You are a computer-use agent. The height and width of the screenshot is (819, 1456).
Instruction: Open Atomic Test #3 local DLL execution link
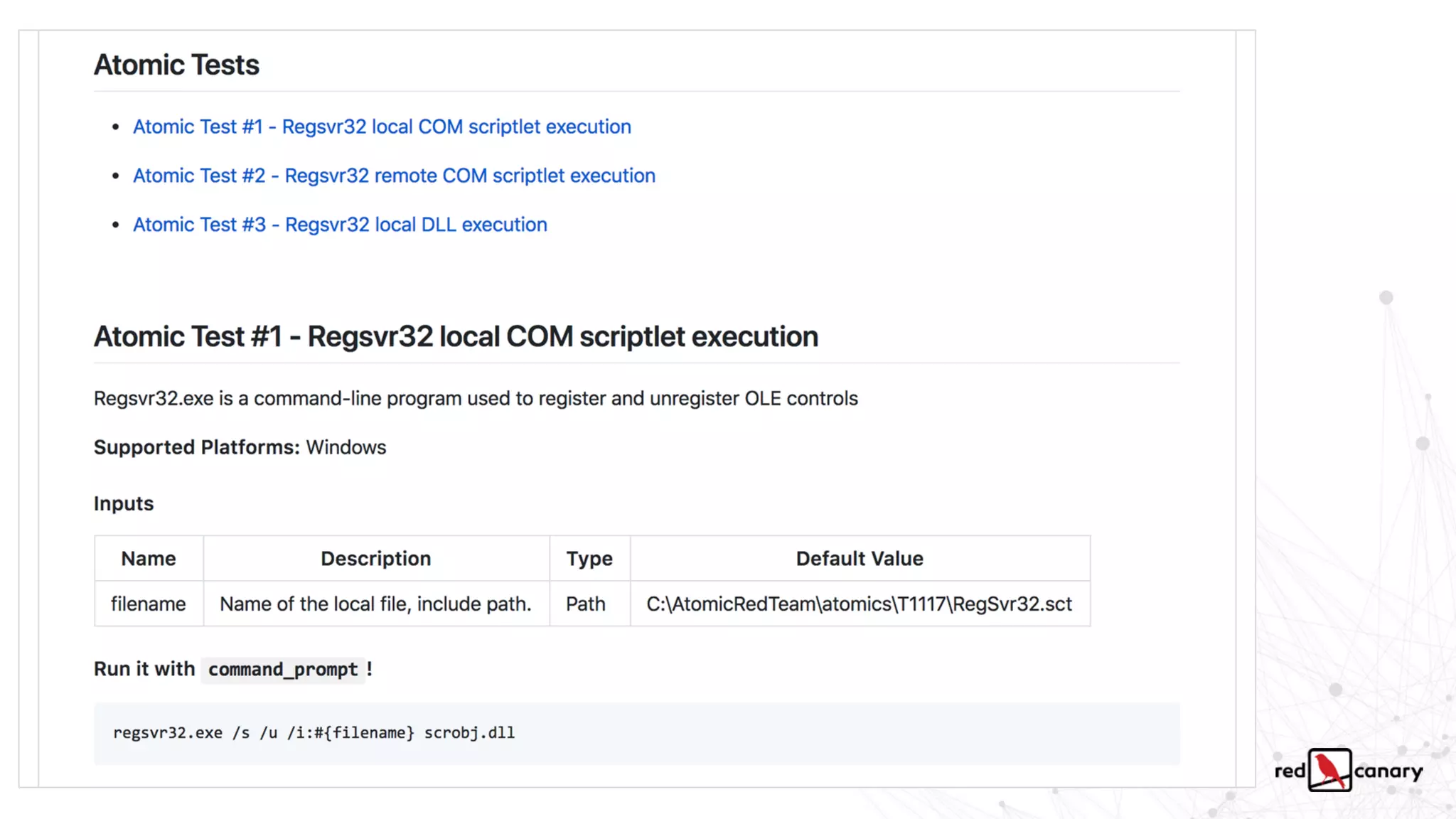(340, 225)
